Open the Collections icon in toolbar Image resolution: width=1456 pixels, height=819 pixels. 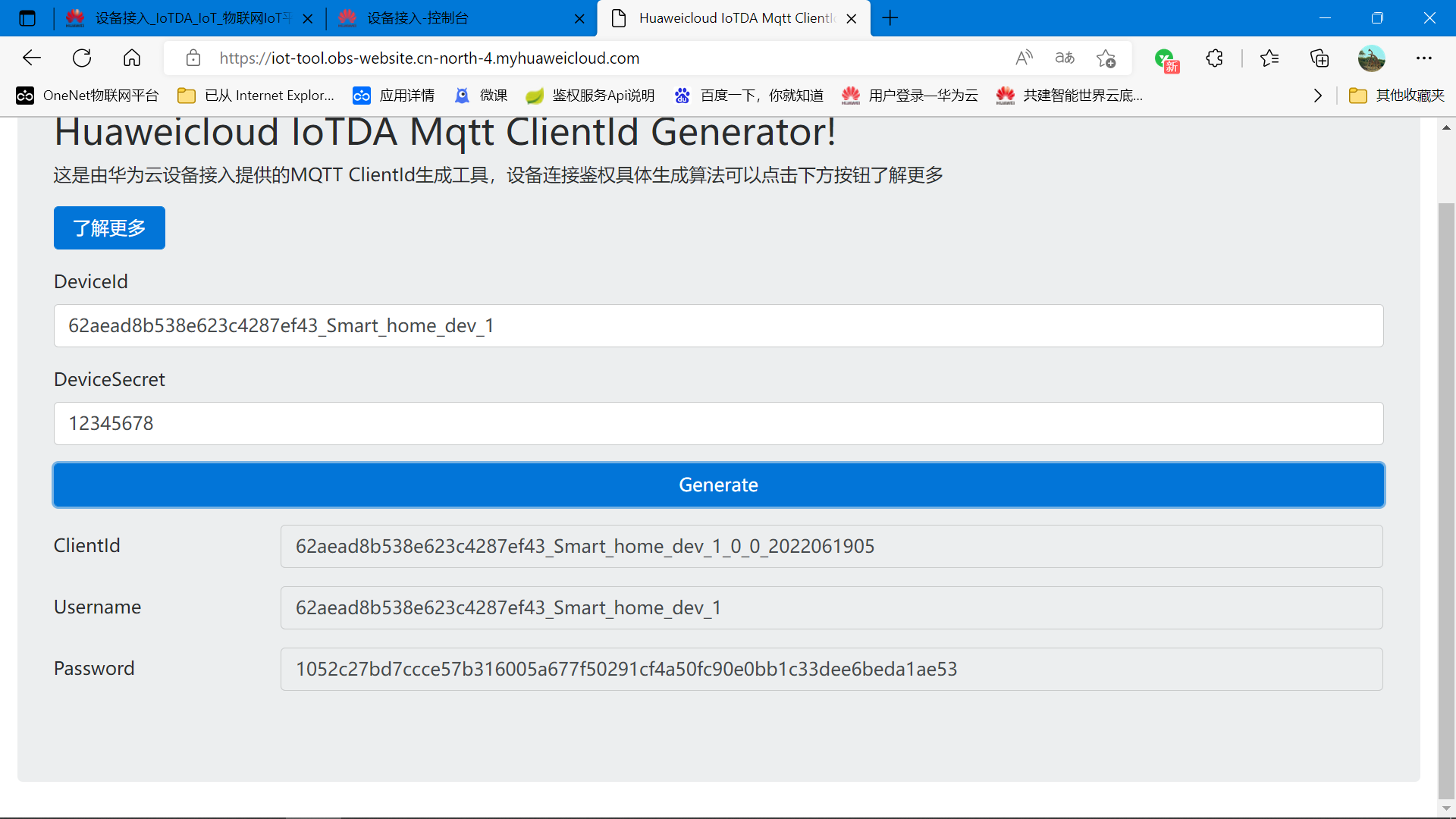[x=1319, y=58]
